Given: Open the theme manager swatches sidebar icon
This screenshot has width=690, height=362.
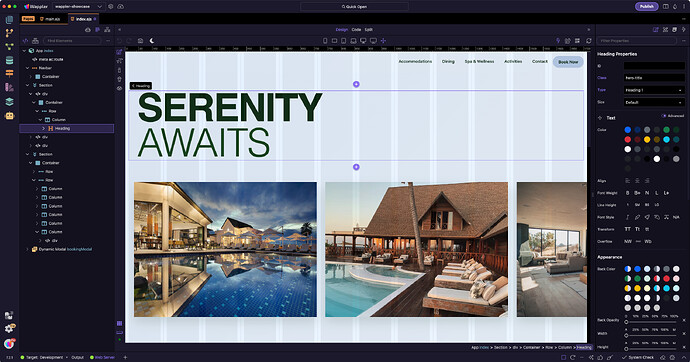Looking at the screenshot, I should [x=9, y=88].
